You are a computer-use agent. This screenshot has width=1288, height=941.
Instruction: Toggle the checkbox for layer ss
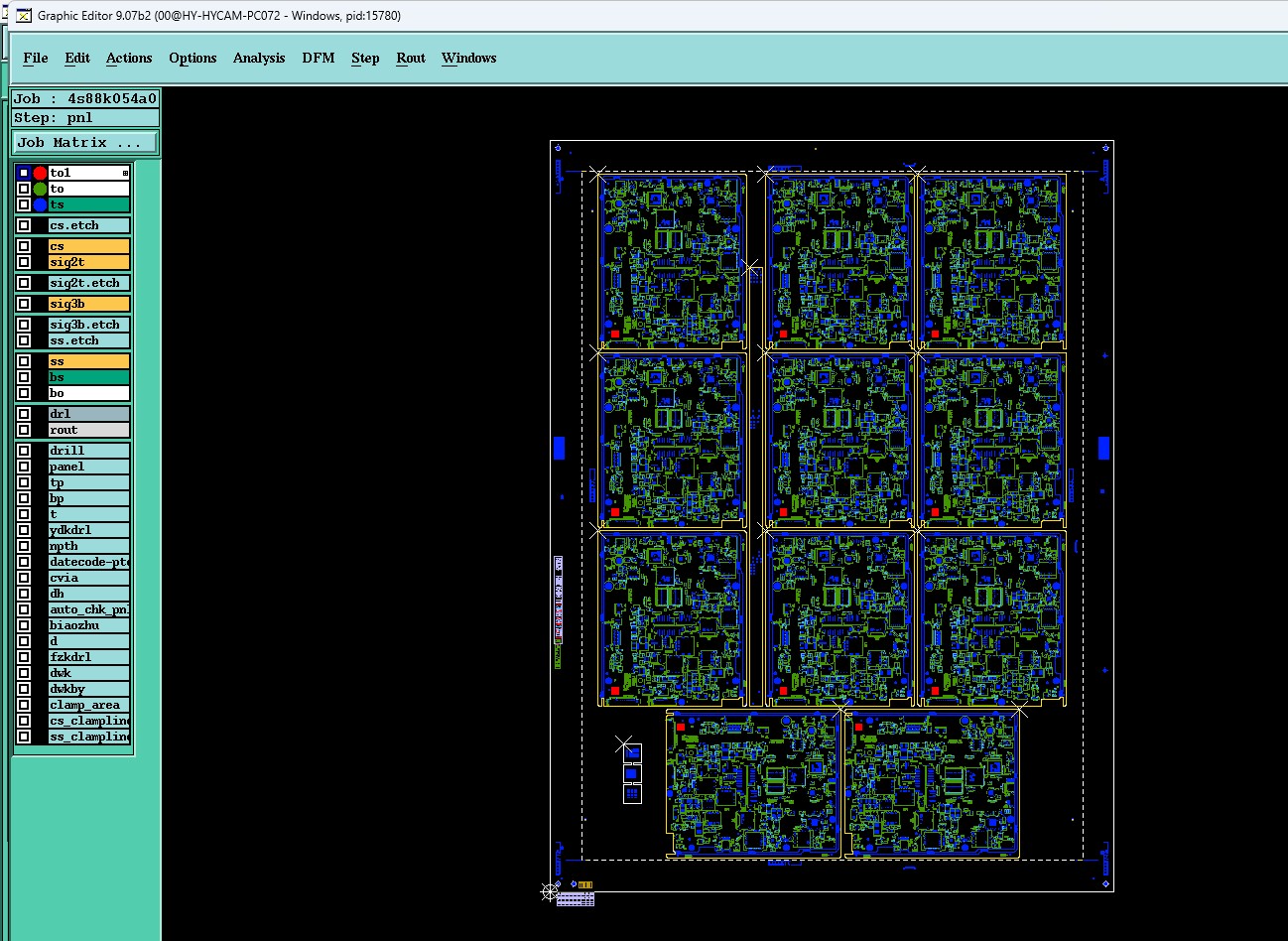[24, 361]
